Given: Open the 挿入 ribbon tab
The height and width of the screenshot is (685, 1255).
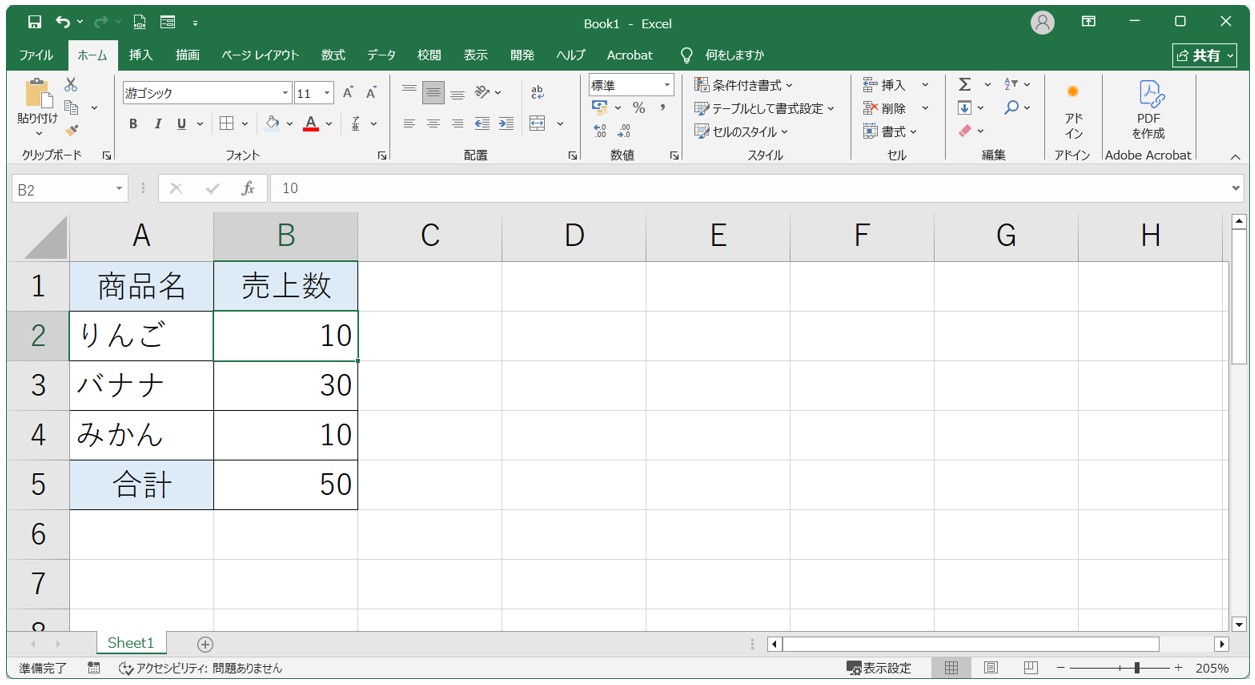Looking at the screenshot, I should tap(141, 55).
